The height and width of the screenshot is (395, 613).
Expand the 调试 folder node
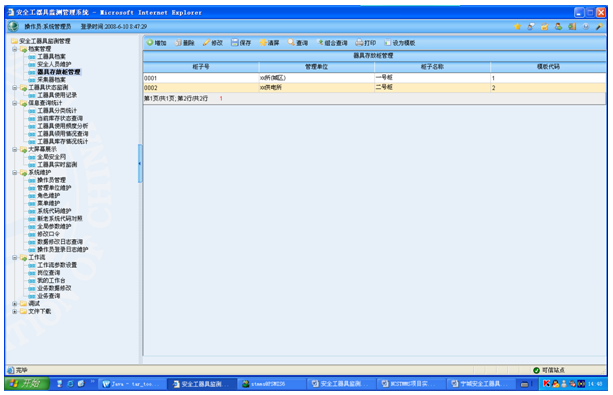click(14, 304)
